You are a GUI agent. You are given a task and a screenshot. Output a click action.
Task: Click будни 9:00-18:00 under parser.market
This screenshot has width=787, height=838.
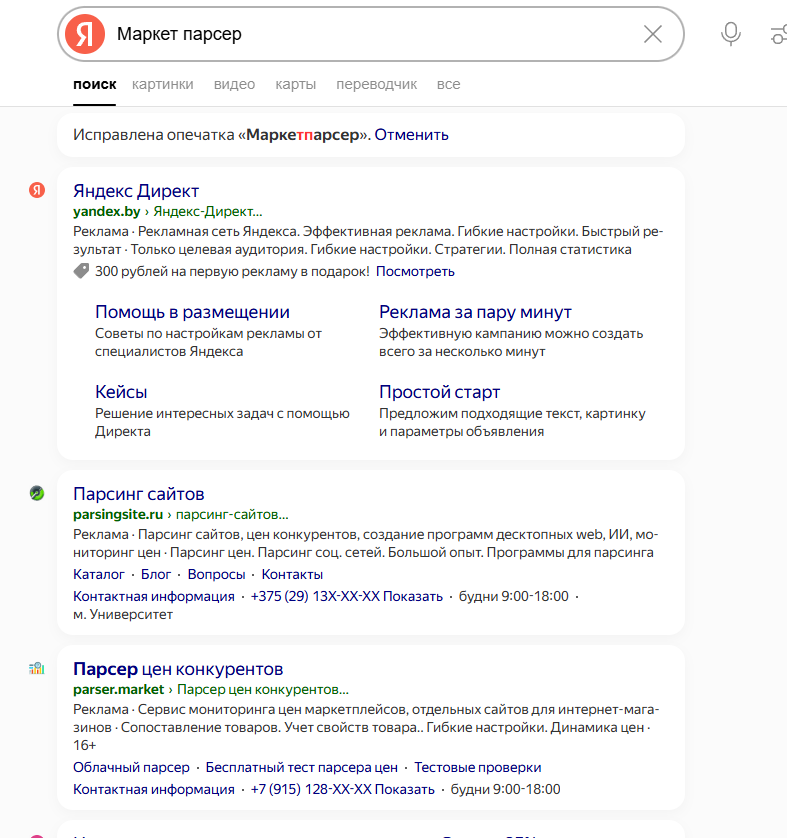(505, 789)
